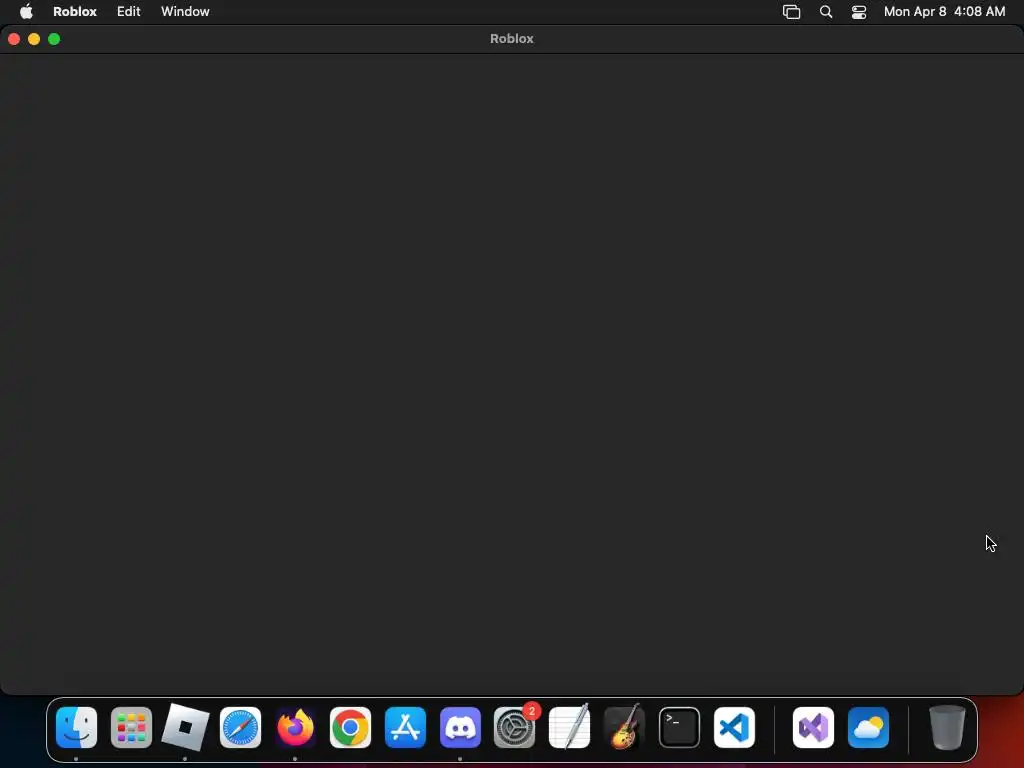Open Firefox in the dock
Viewport: 1024px width, 768px height.
(x=295, y=727)
